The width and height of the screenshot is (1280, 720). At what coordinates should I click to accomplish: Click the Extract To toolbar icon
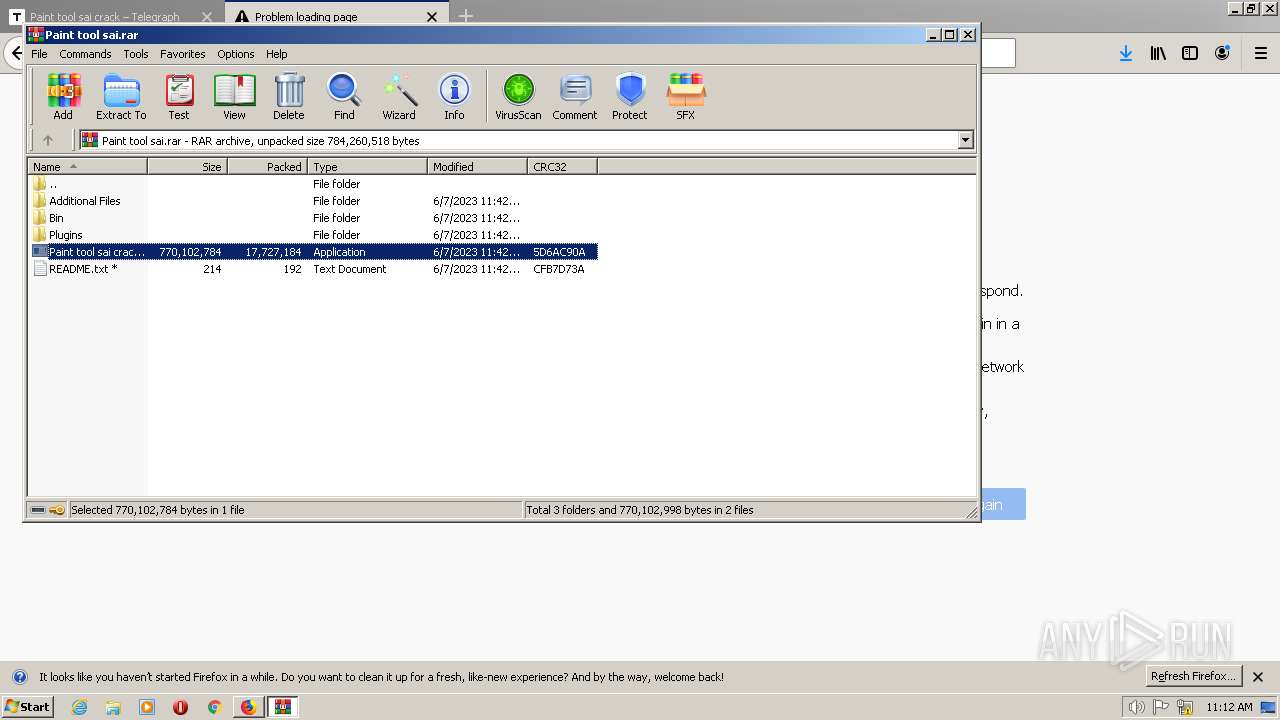(x=121, y=97)
